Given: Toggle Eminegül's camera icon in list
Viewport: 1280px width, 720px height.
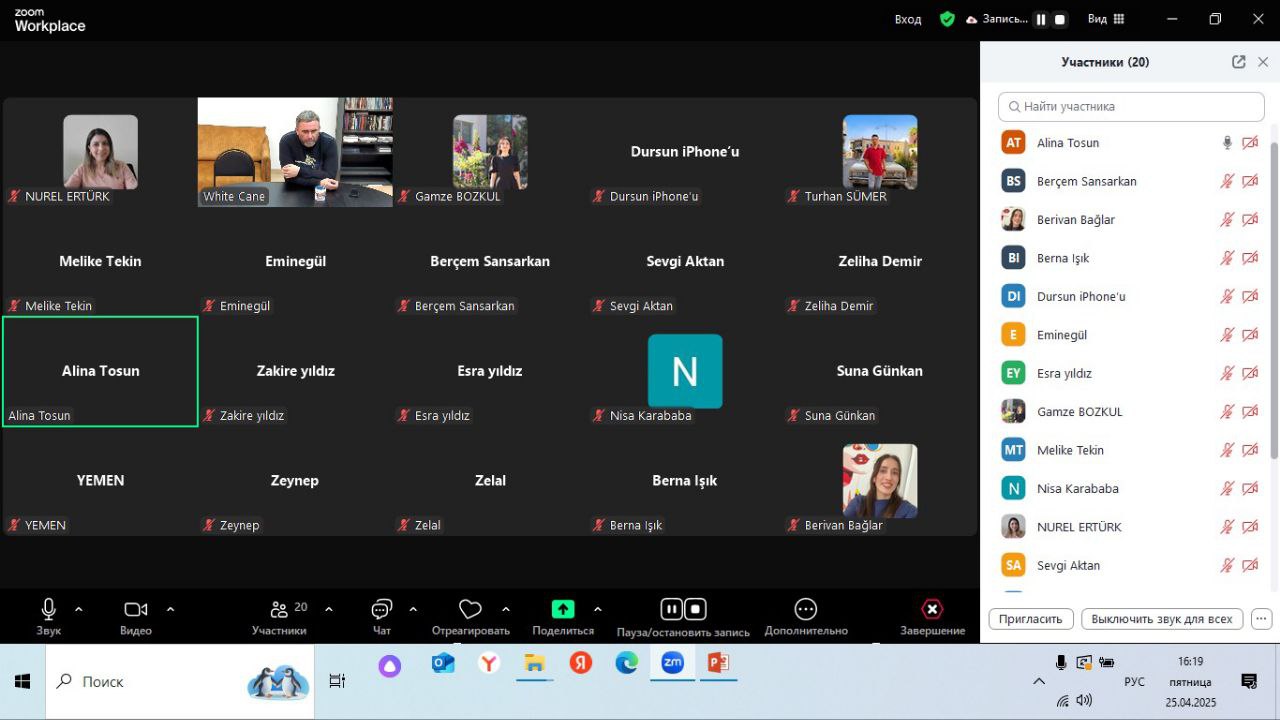Looking at the screenshot, I should point(1250,335).
